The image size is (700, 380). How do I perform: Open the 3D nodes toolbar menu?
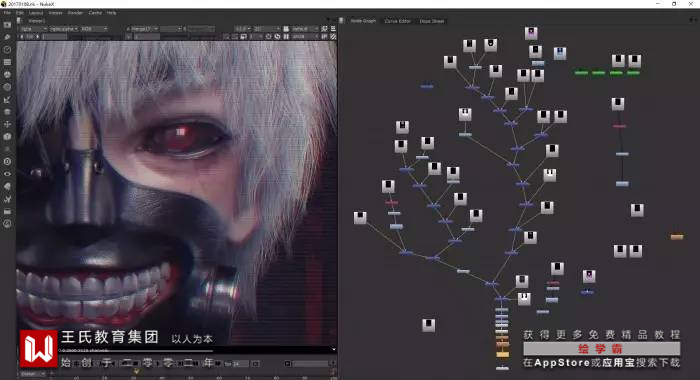click(7, 137)
